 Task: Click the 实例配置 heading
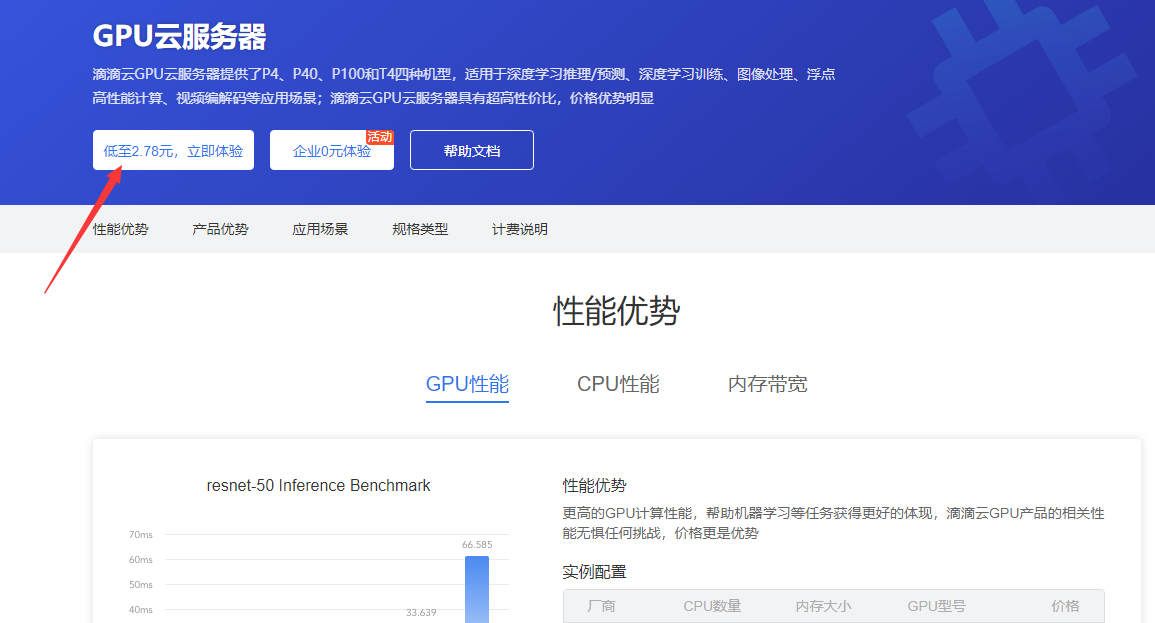pyautogui.click(x=594, y=571)
